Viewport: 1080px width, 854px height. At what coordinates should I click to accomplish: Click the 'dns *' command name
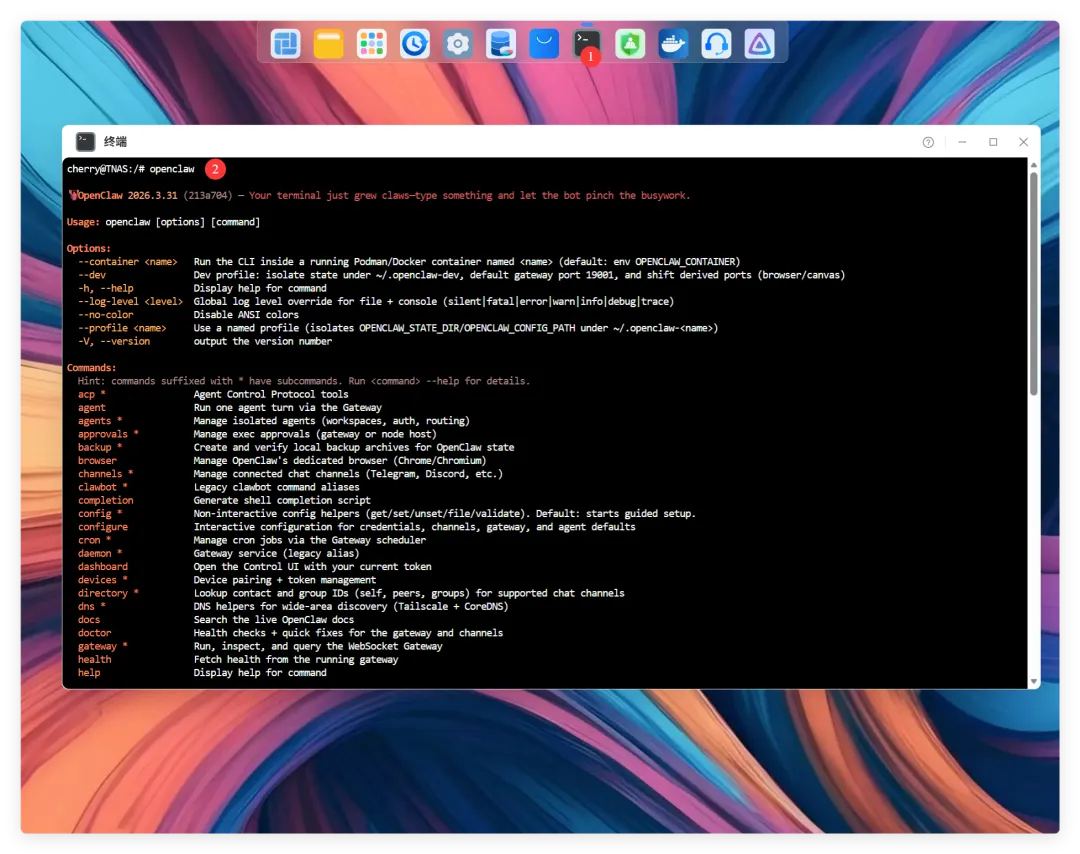[x=92, y=606]
